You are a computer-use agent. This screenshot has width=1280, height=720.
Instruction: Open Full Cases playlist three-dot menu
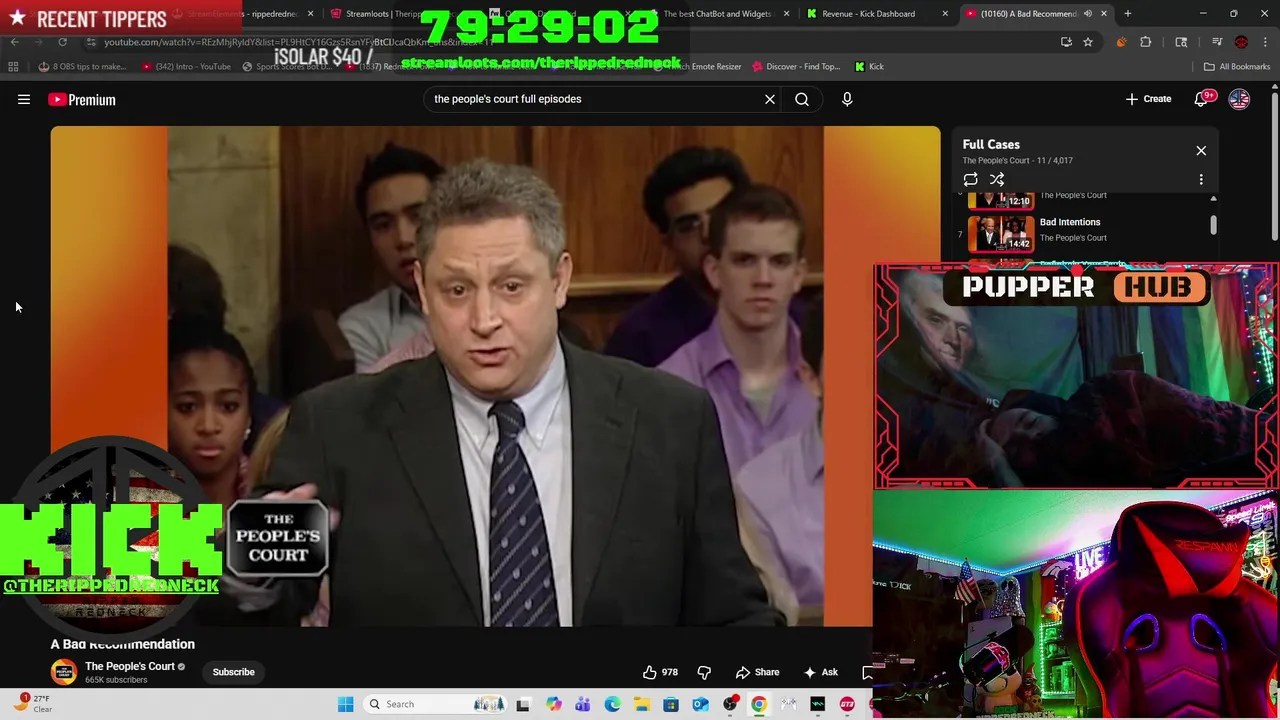[x=1201, y=179]
